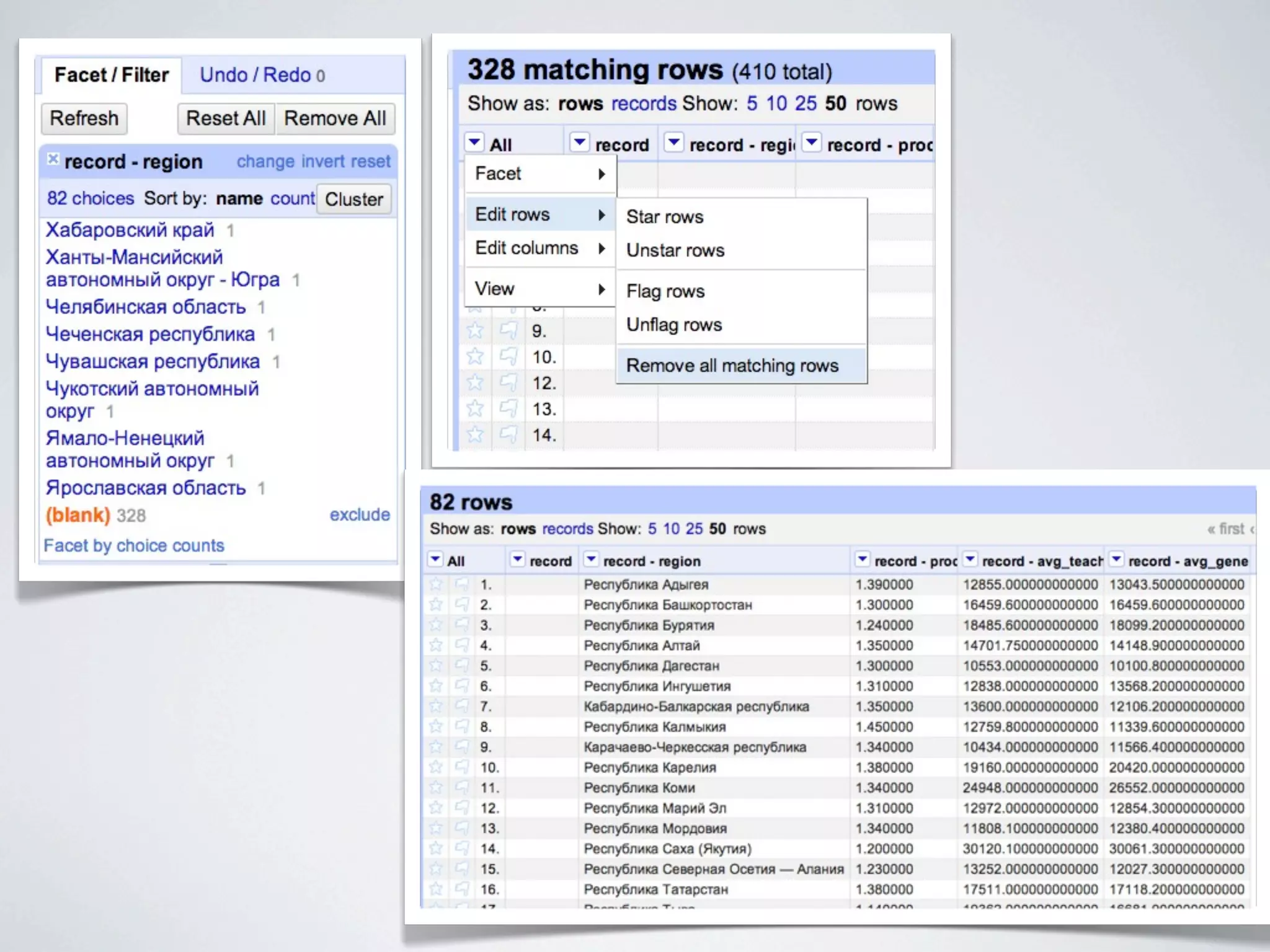The height and width of the screenshot is (952, 1270).
Task: Star Республика Карелия row in lower table
Action: click(436, 767)
